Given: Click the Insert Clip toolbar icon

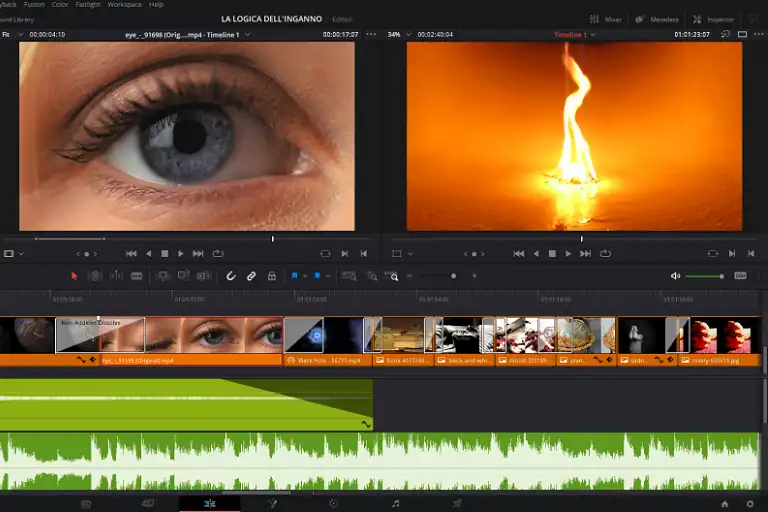Looking at the screenshot, I should click(162, 276).
